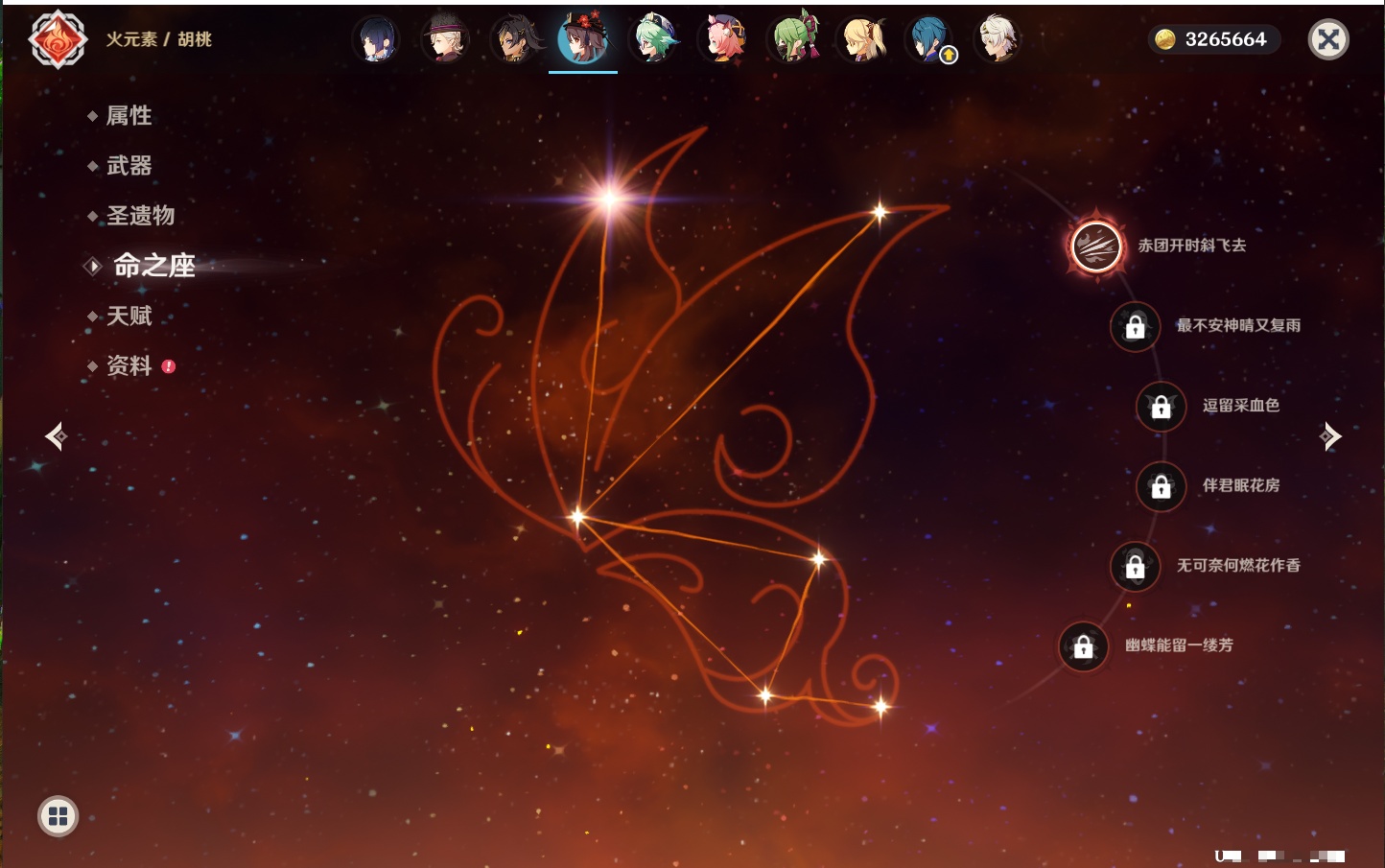Select locked constellation 幽蝶能留一缕芳
This screenshot has width=1385, height=868.
(x=1084, y=647)
